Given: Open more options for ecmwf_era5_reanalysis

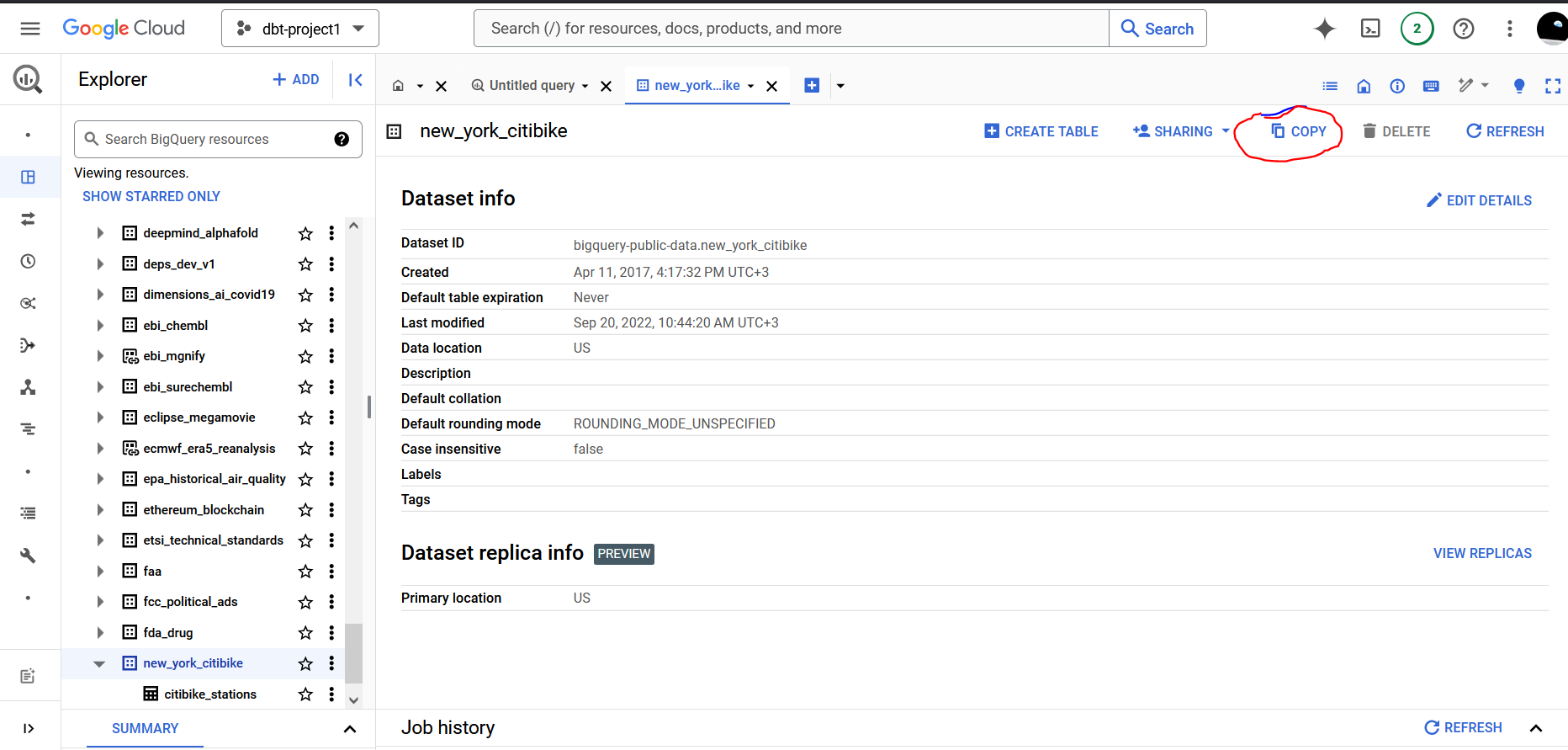Looking at the screenshot, I should point(331,449).
